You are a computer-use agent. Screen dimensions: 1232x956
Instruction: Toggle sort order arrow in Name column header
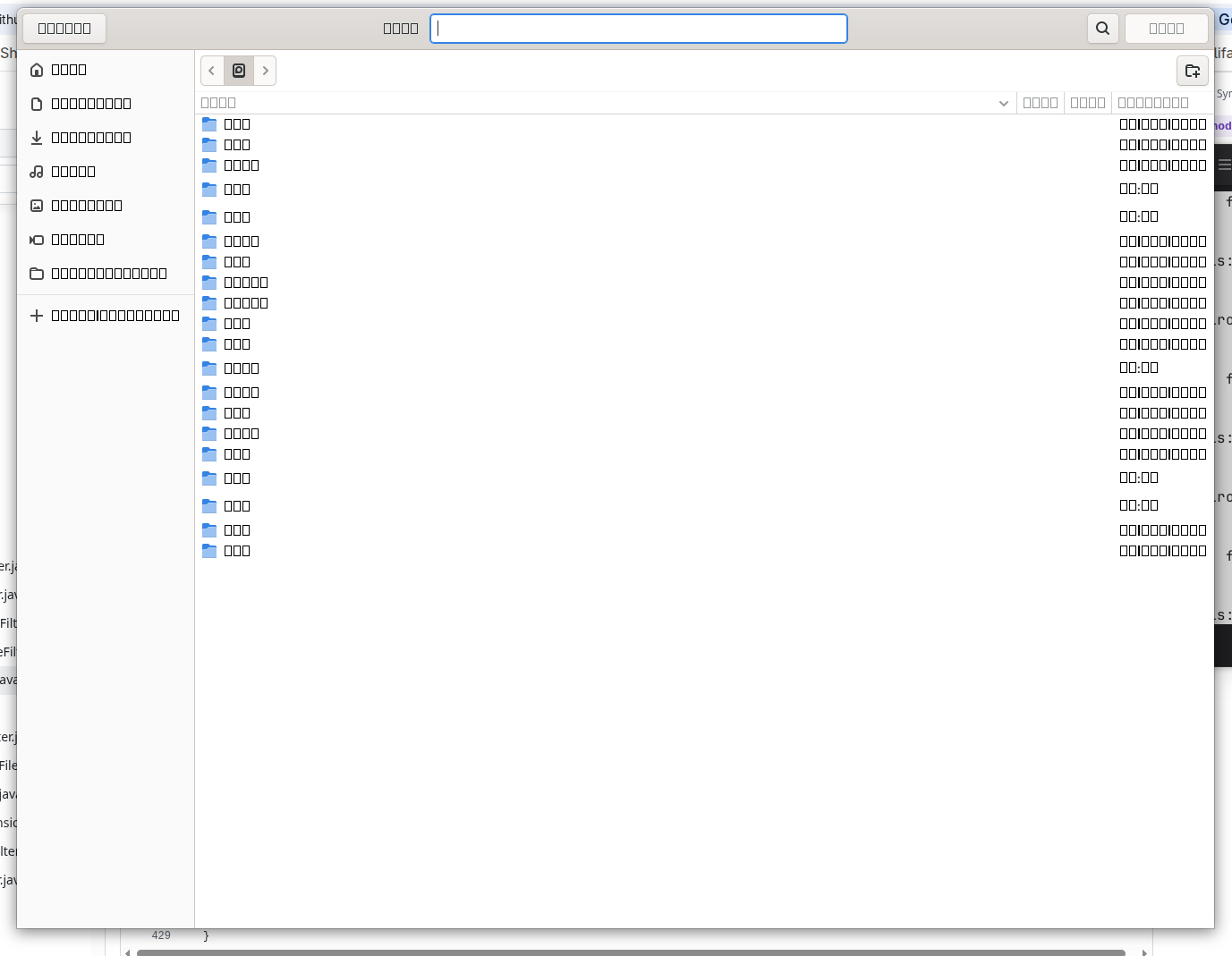click(1003, 103)
